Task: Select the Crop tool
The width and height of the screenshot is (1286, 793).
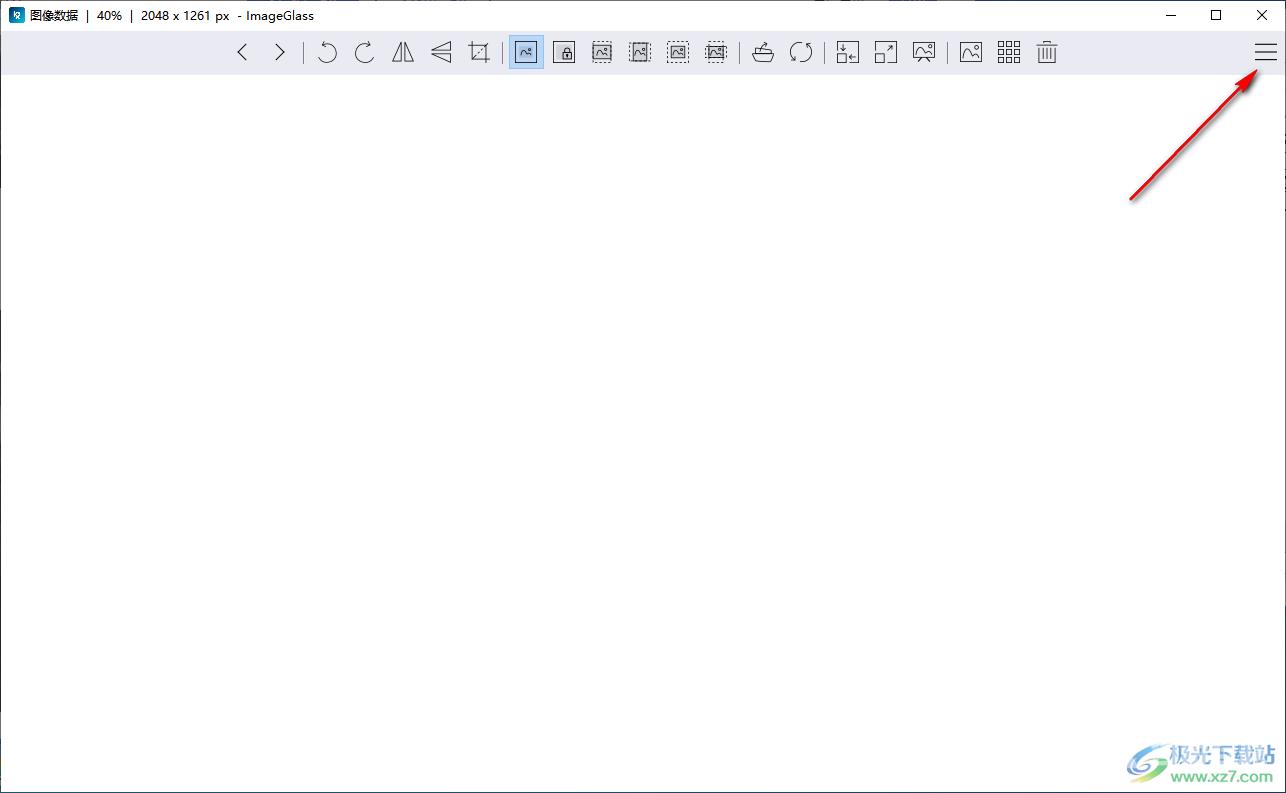Action: pyautogui.click(x=479, y=53)
